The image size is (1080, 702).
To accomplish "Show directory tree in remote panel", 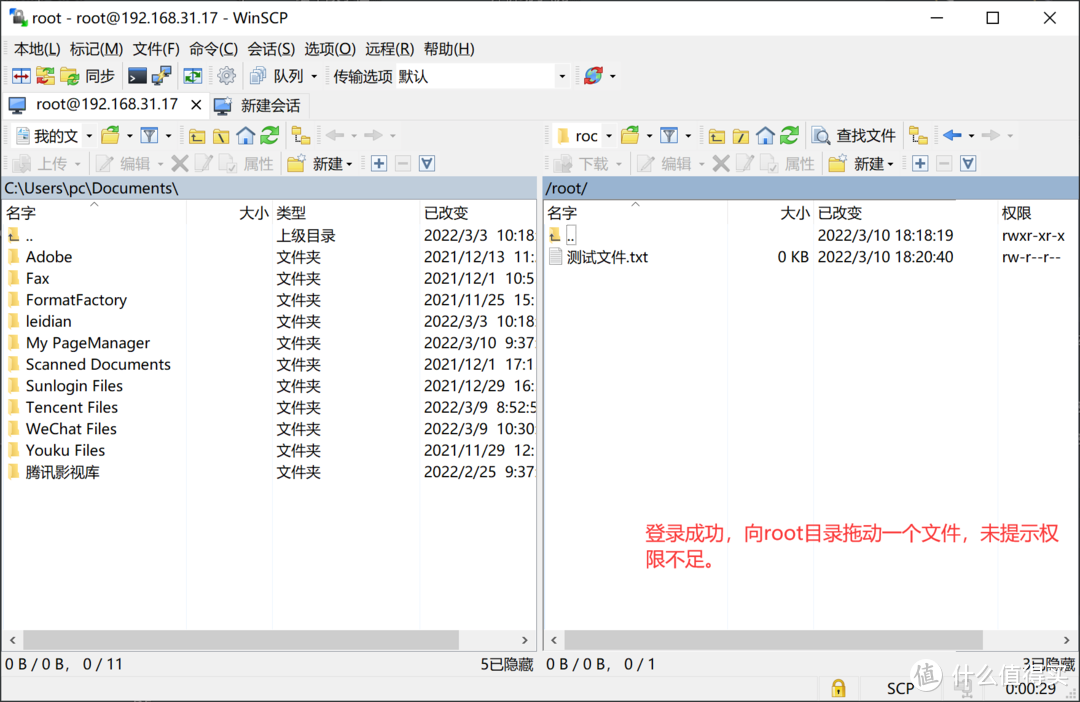I will coord(918,136).
